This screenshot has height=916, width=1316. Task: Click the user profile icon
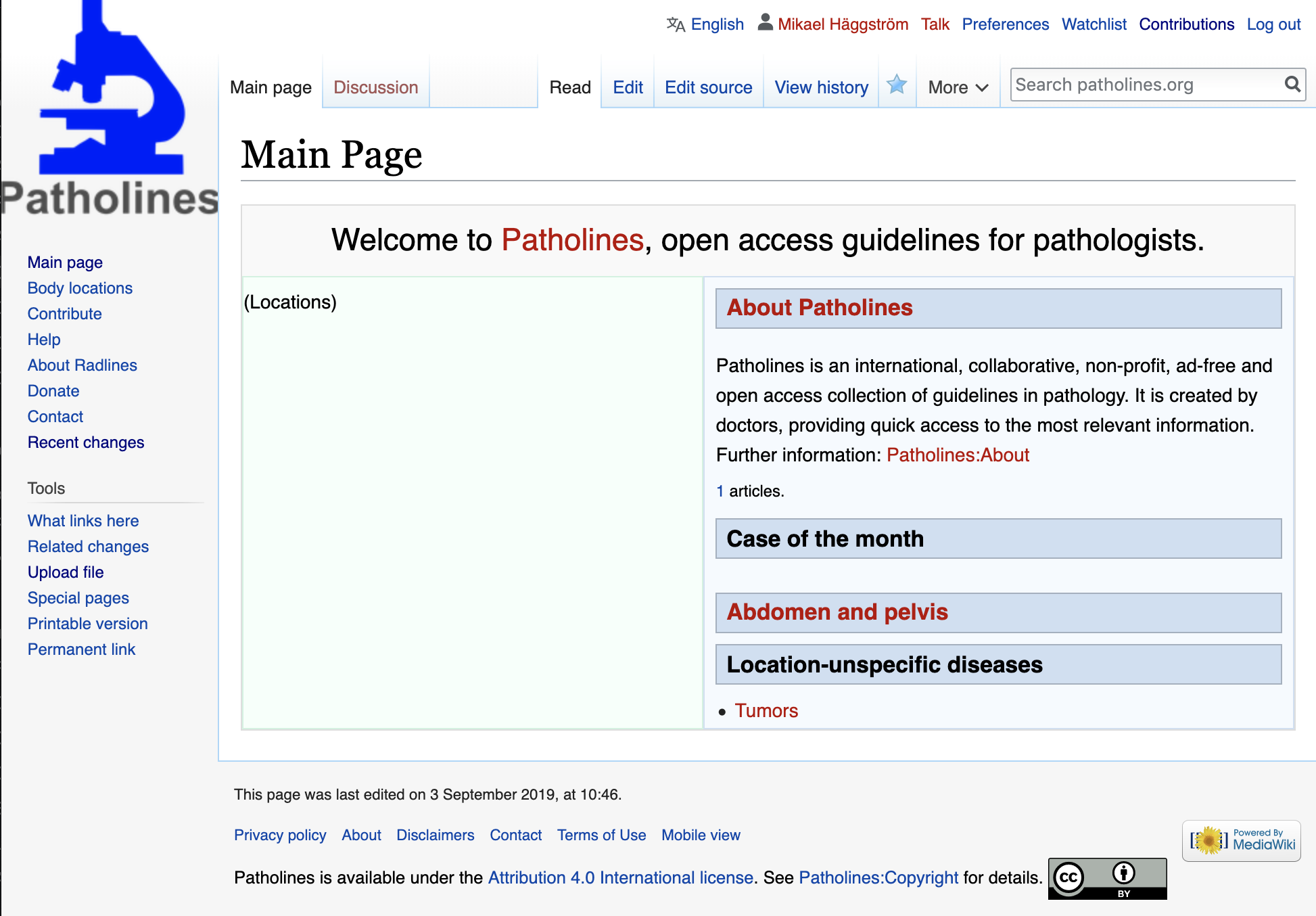coord(765,22)
